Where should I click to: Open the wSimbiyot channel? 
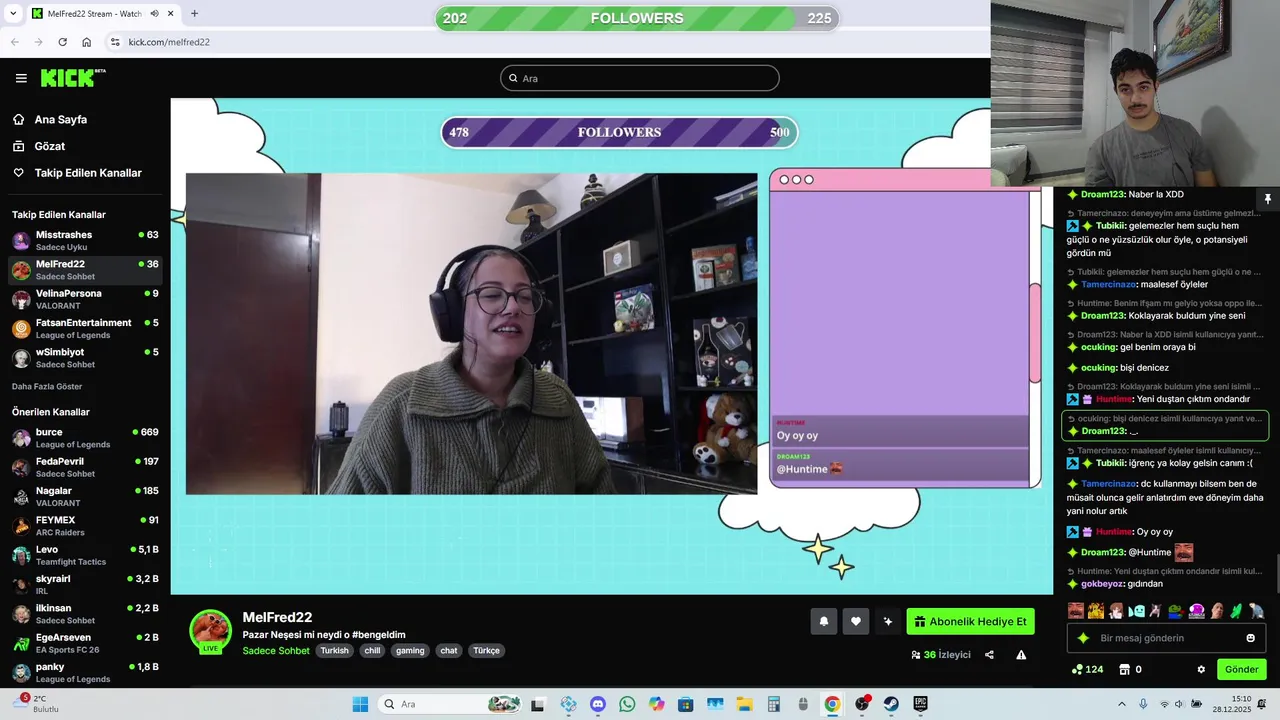coord(85,358)
